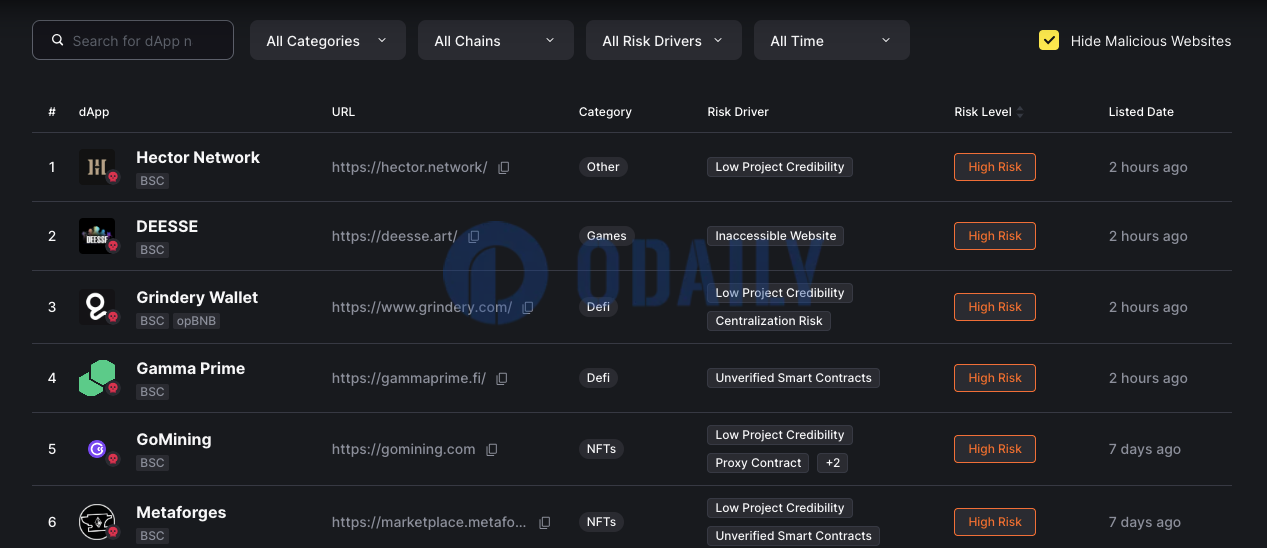Select the Grindery Wallet name

pos(197,297)
